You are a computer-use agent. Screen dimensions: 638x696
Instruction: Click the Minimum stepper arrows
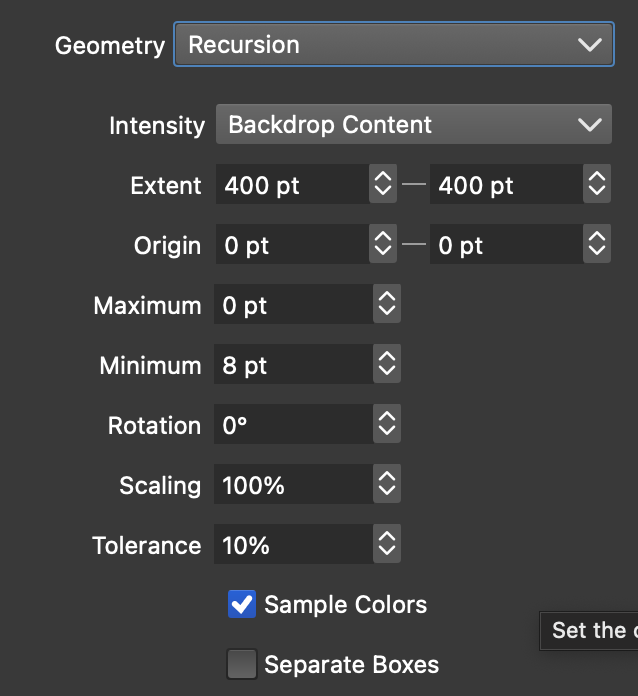[x=387, y=365]
